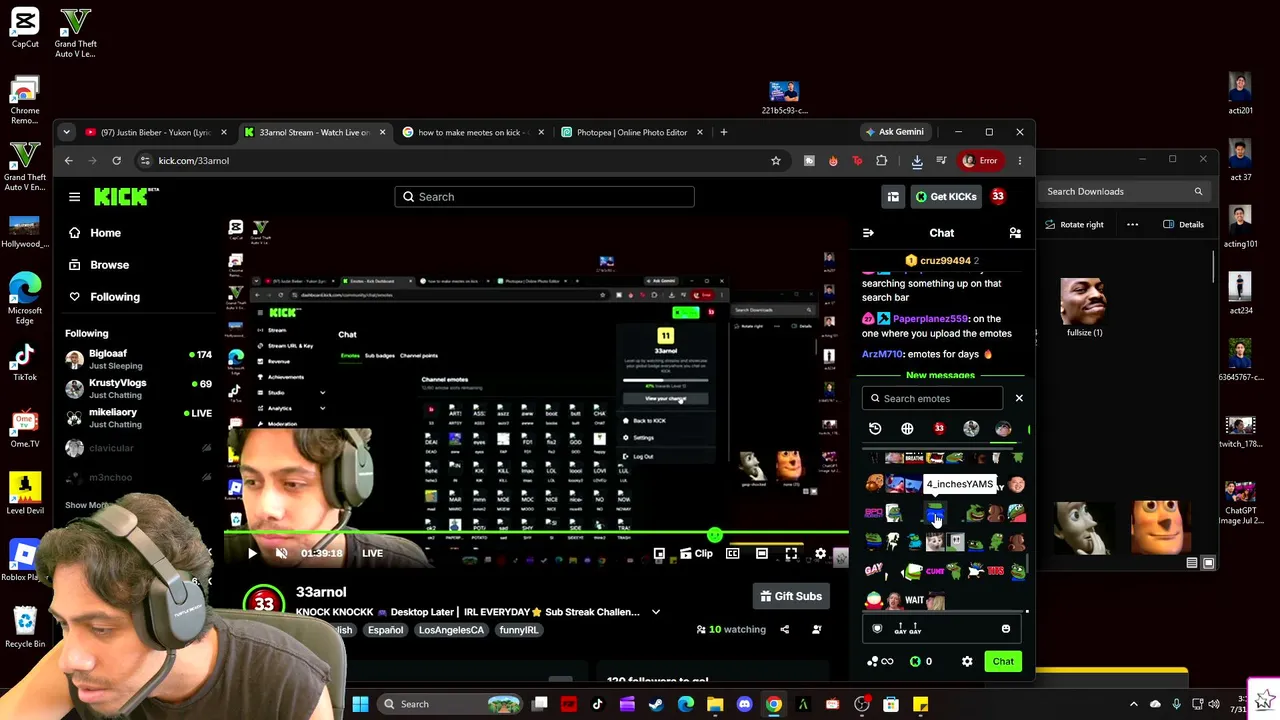The height and width of the screenshot is (720, 1280).
Task: Open chat users list icon
Action: point(1015,233)
